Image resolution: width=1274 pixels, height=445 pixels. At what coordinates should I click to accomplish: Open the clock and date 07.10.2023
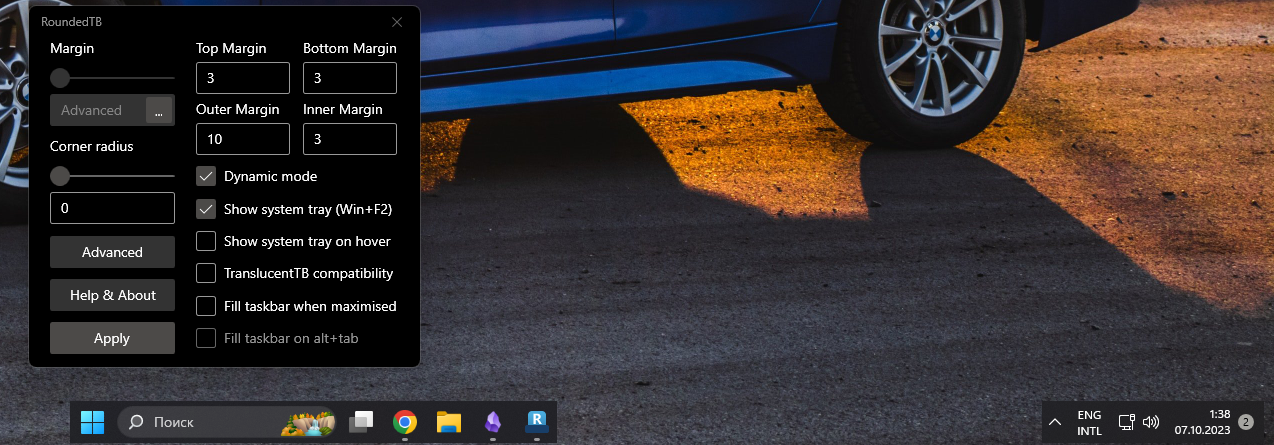click(1202, 422)
